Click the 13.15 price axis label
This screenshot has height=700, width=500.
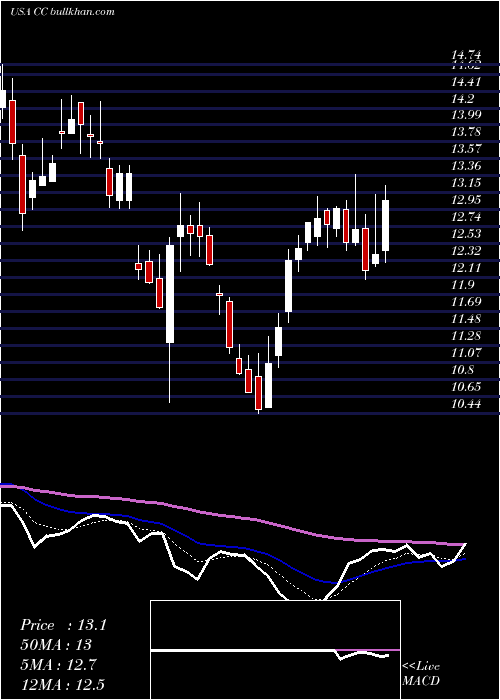pyautogui.click(x=467, y=183)
